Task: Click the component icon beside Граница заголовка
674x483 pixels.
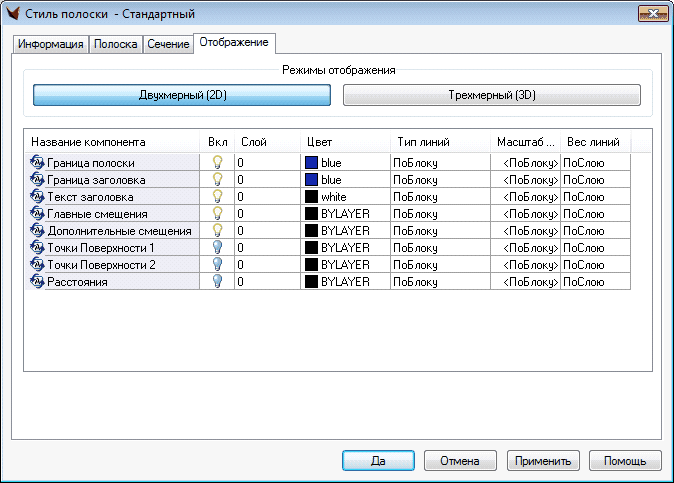Action: 37,180
